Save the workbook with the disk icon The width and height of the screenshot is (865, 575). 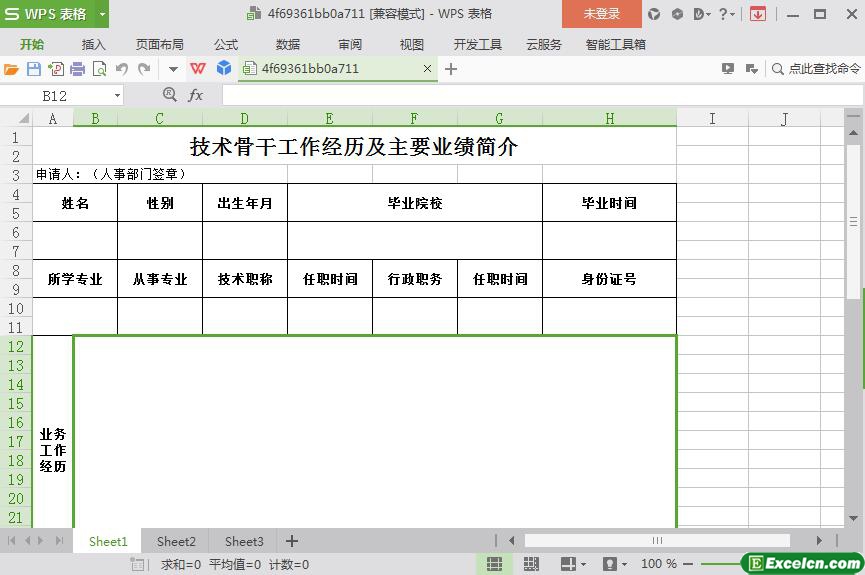pyautogui.click(x=34, y=69)
